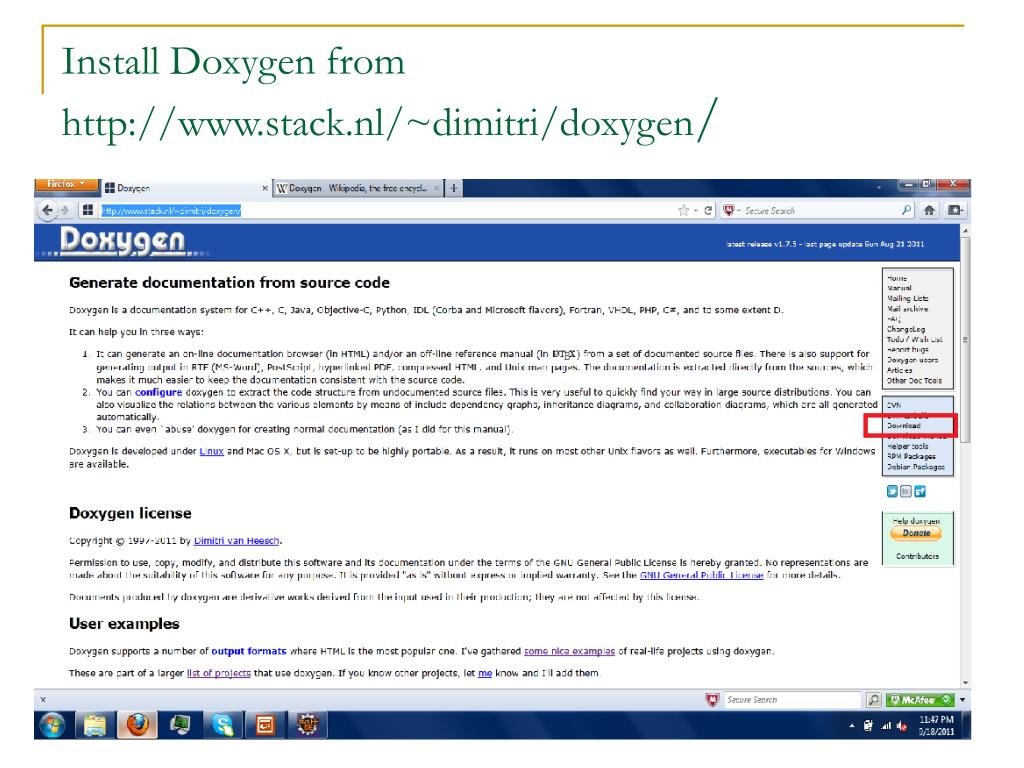The image size is (1024, 768).
Task: Open history dropdown beside bookmark star
Action: pyautogui.click(x=696, y=210)
